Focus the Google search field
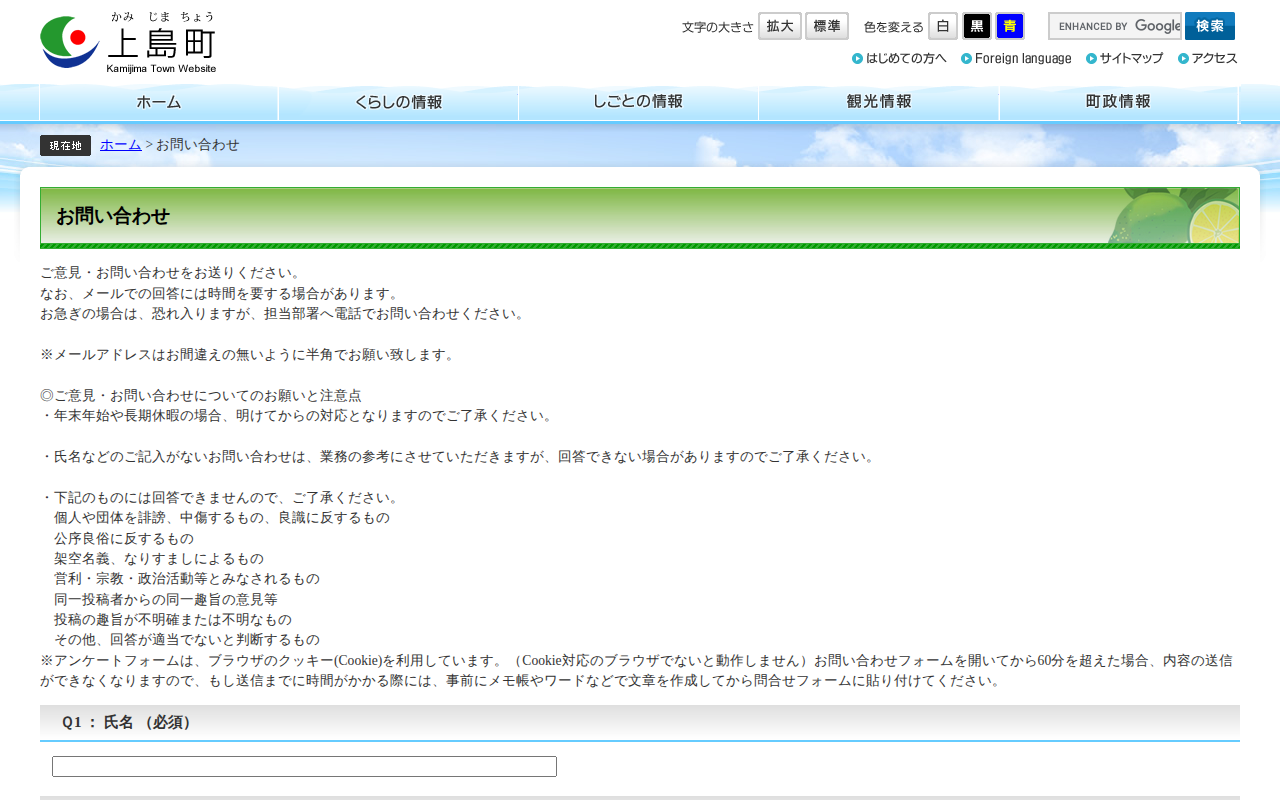1280x800 pixels. click(x=1115, y=26)
